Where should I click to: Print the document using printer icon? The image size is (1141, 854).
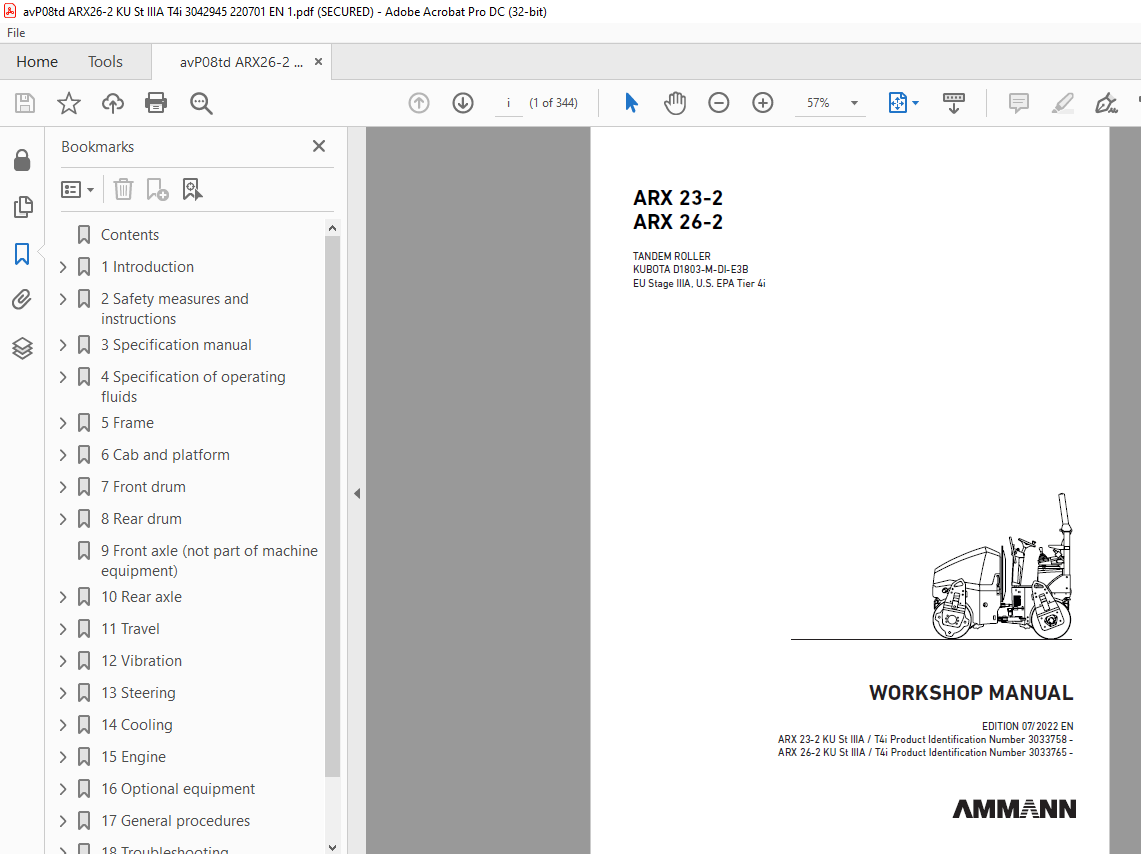tap(156, 103)
